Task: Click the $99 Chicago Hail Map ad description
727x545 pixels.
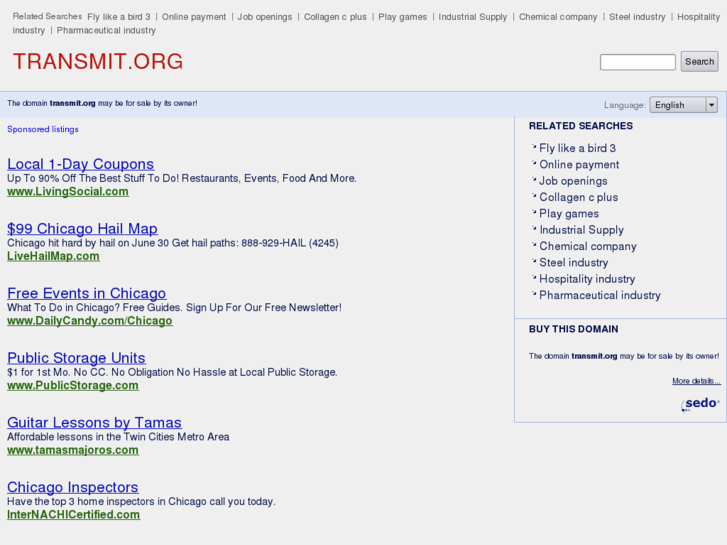Action: pyautogui.click(x=172, y=243)
